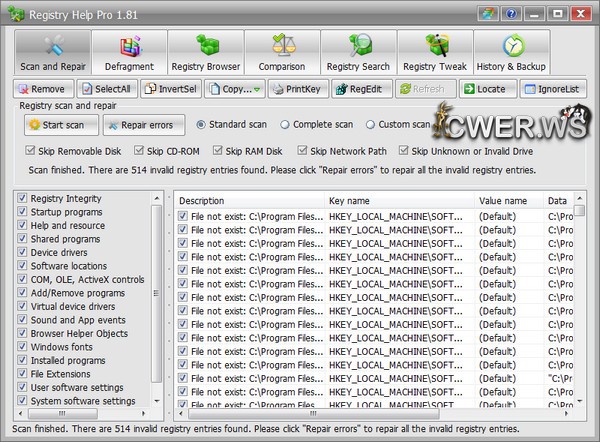
Task: Open History & Backup
Action: tap(511, 53)
